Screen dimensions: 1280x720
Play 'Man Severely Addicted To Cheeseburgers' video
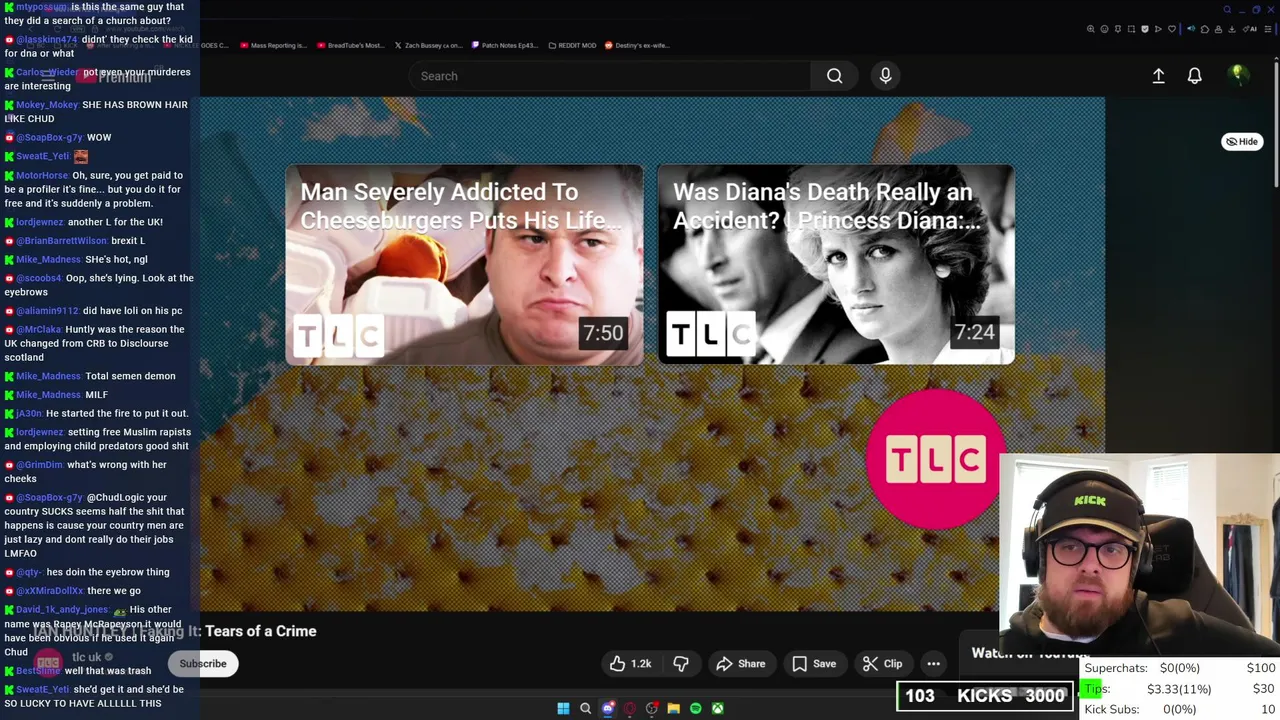click(x=465, y=265)
